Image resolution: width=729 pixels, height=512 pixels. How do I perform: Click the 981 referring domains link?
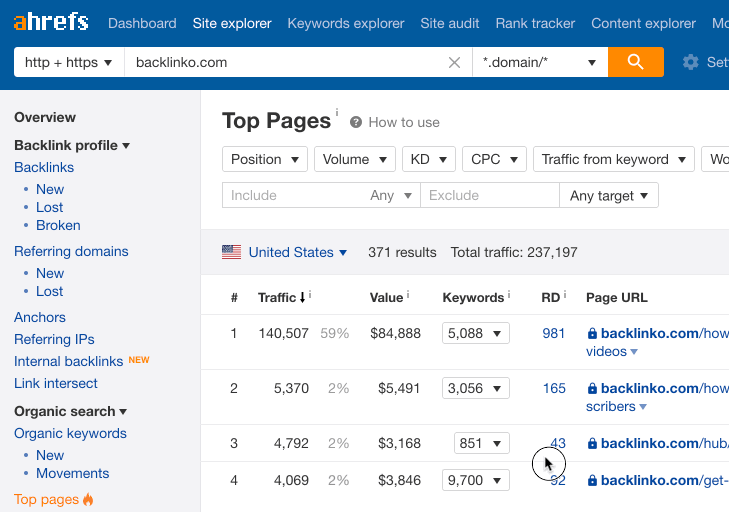point(553,333)
